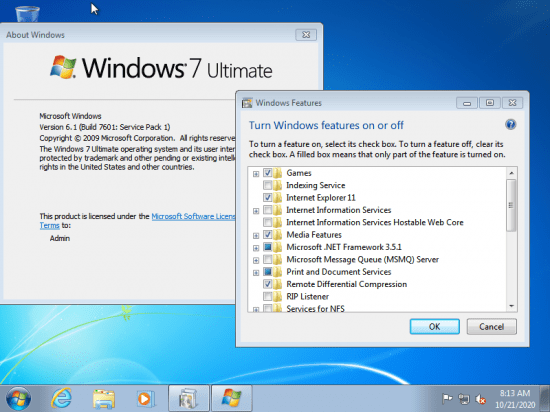This screenshot has width=550, height=412.
Task: Open Action Center flag tray icon
Action: pyautogui.click(x=447, y=399)
